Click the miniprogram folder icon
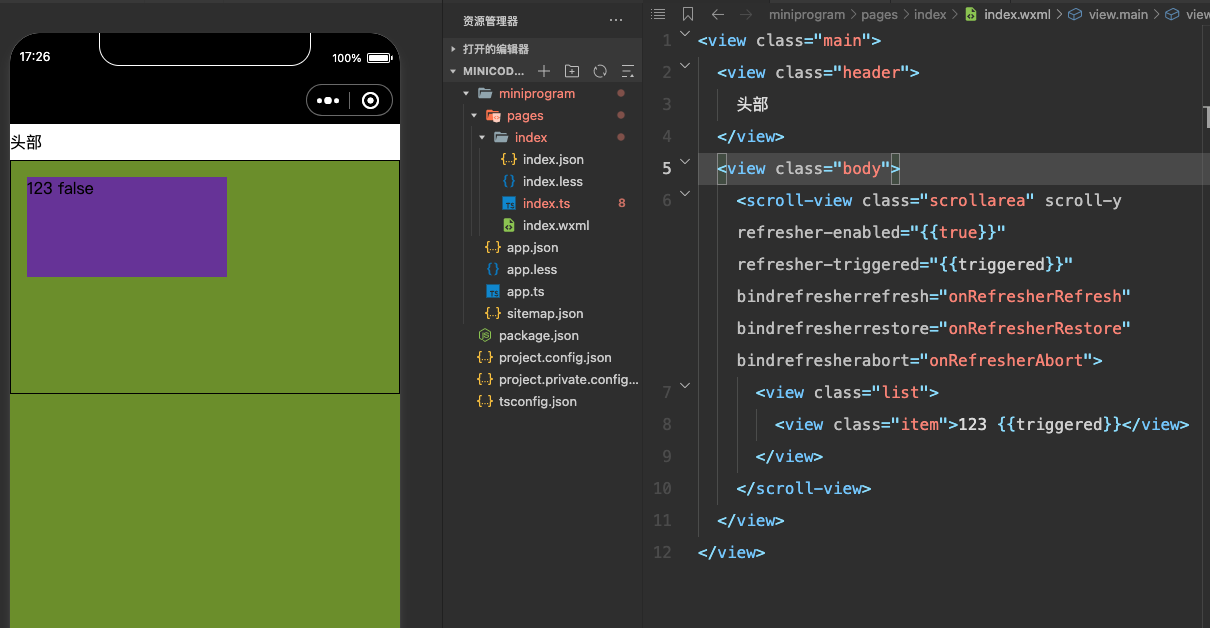1210x628 pixels. (x=485, y=93)
